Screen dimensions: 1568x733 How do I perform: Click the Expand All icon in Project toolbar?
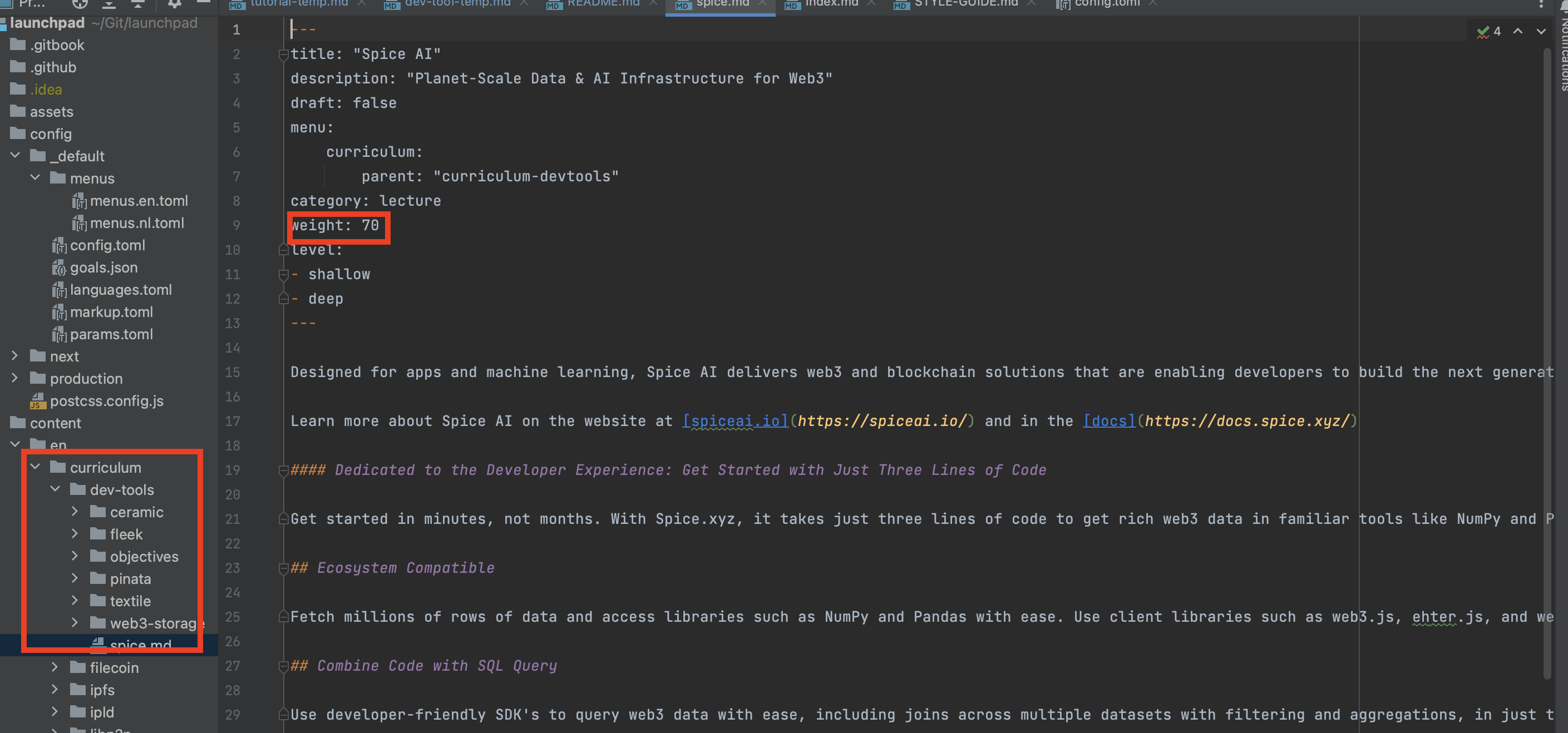109,4
